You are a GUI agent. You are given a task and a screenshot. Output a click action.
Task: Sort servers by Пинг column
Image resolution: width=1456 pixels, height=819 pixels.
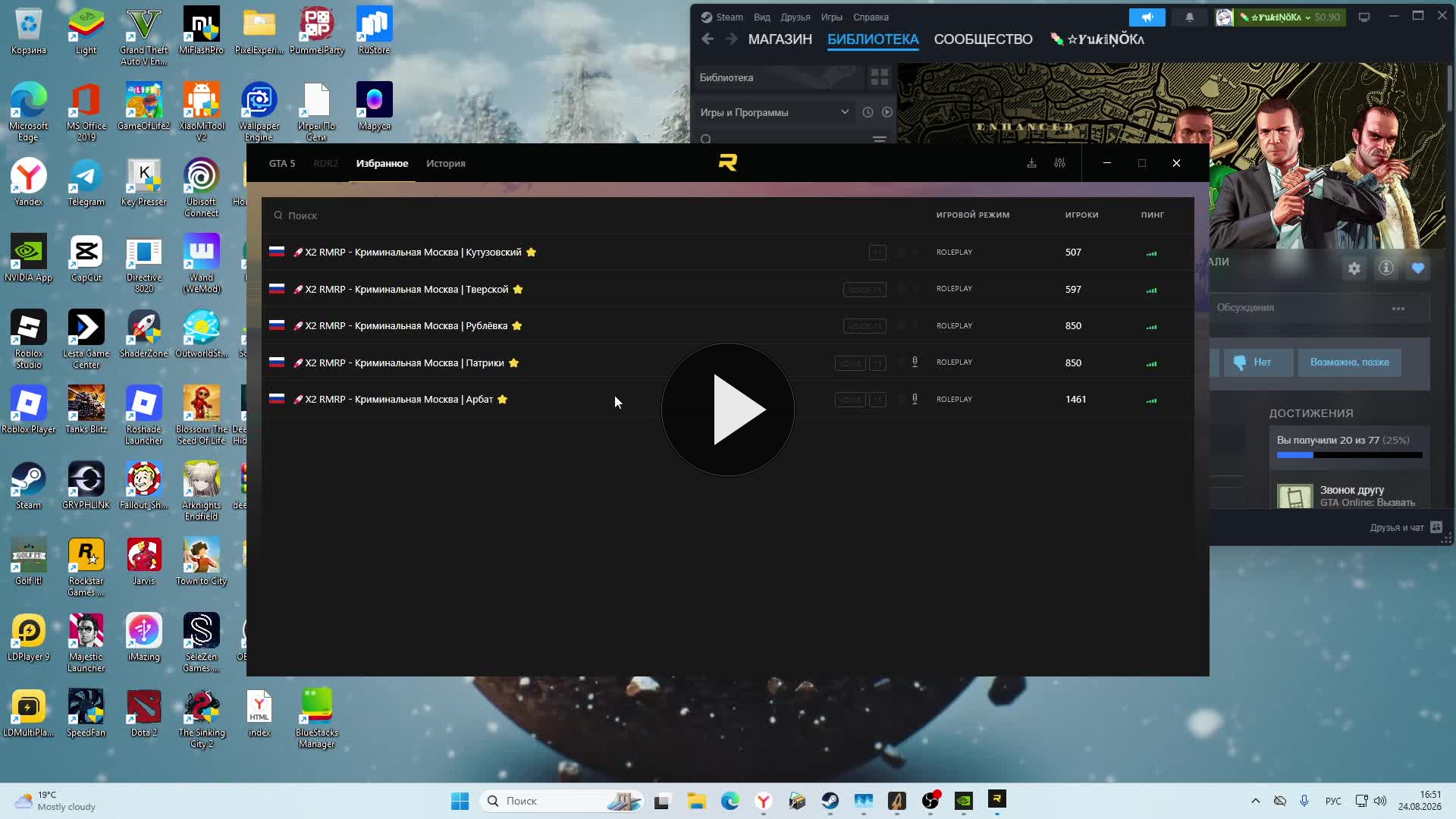click(1153, 215)
